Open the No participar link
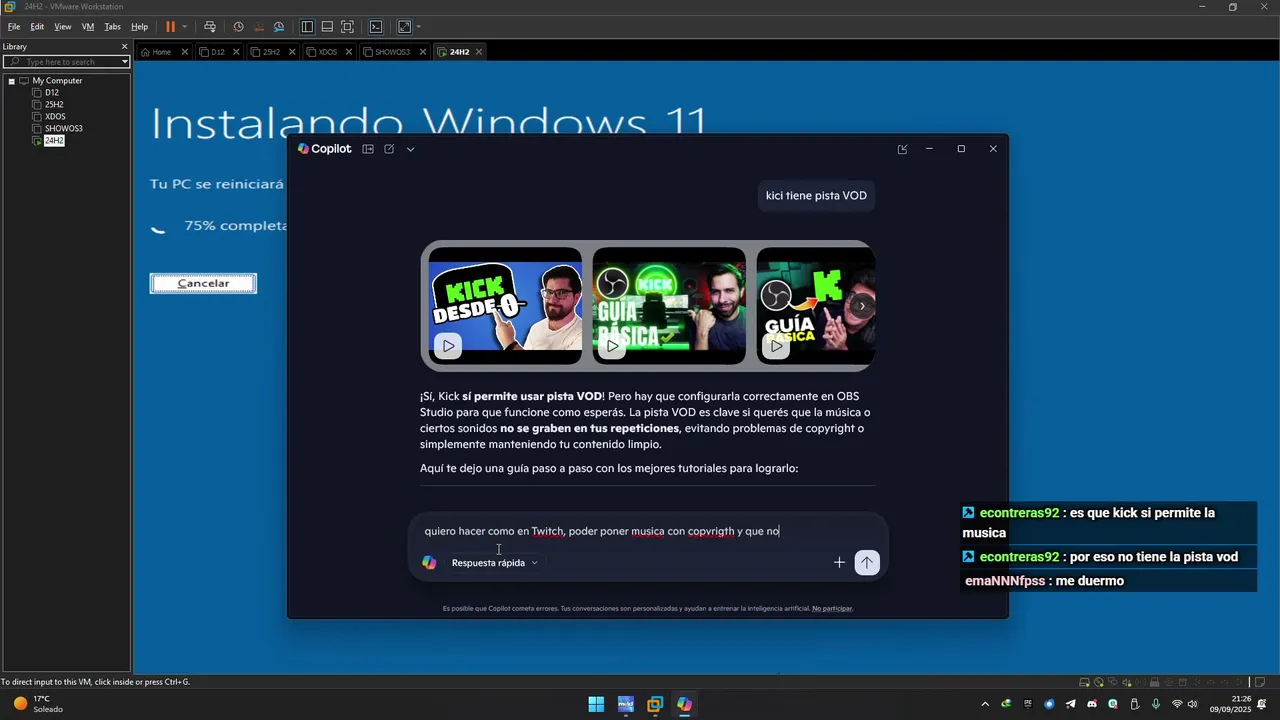Image resolution: width=1280 pixels, height=720 pixels. (x=832, y=608)
